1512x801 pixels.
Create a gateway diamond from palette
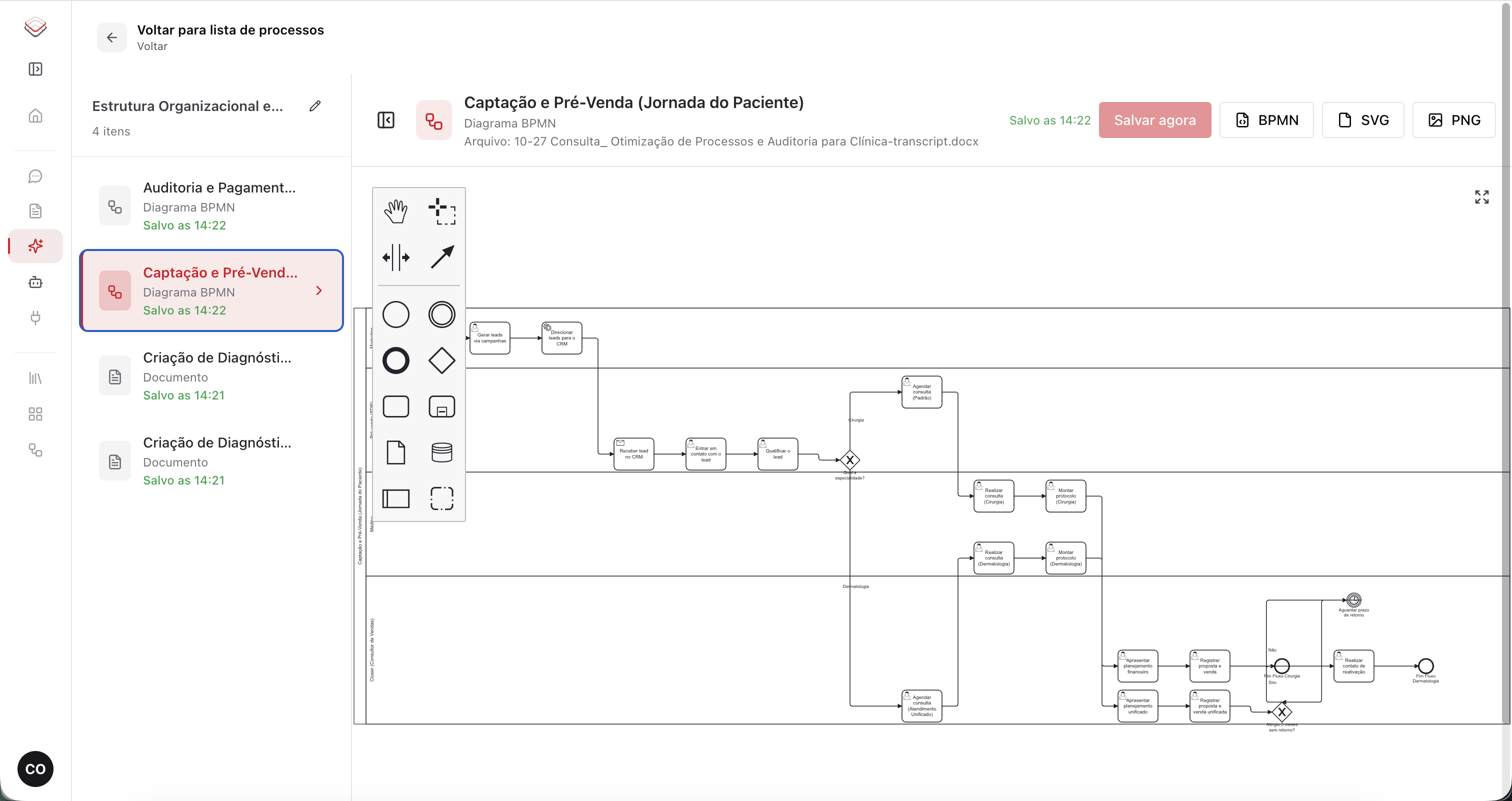(441, 360)
